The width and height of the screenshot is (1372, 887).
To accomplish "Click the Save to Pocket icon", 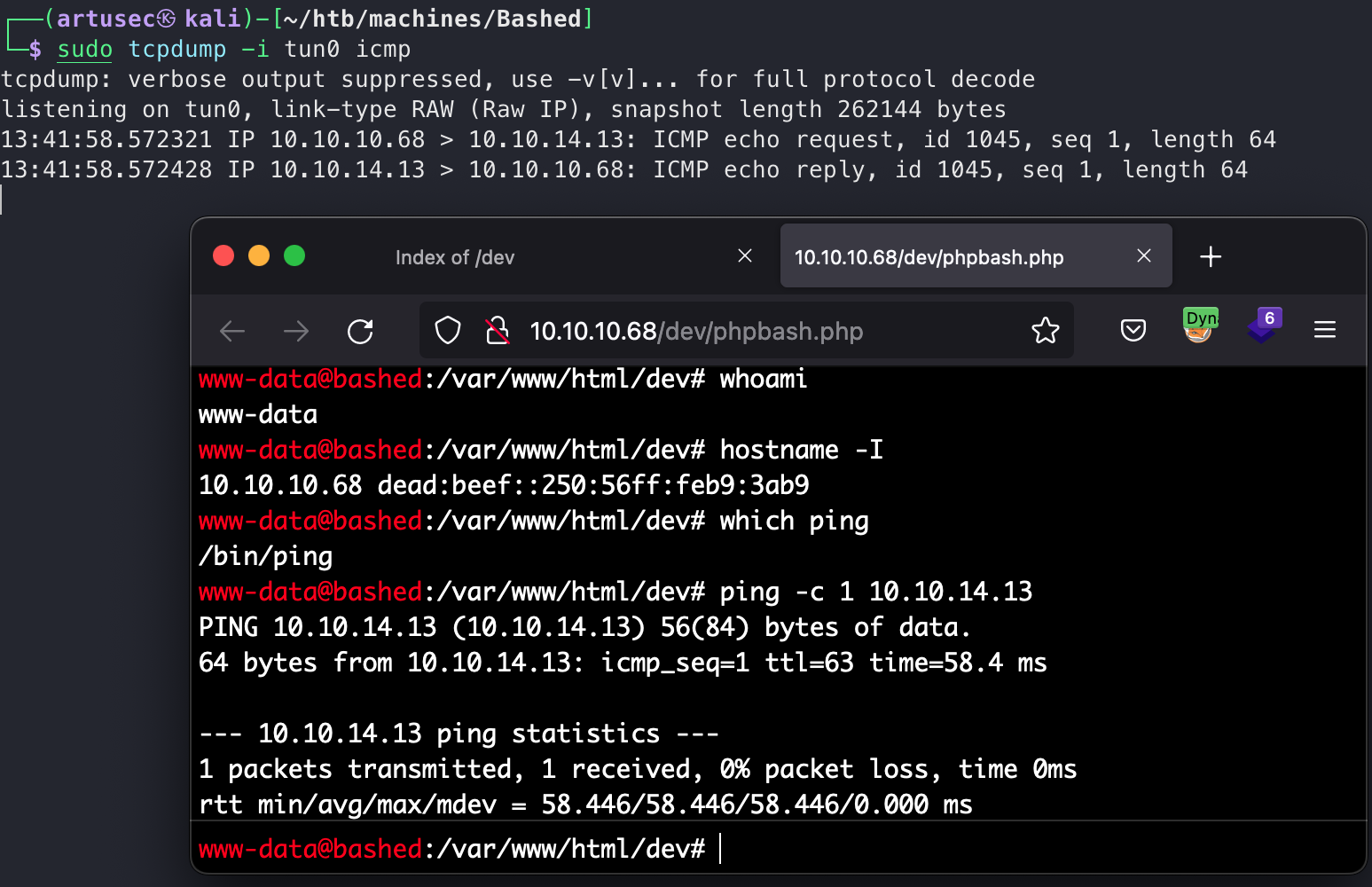I will point(1133,331).
